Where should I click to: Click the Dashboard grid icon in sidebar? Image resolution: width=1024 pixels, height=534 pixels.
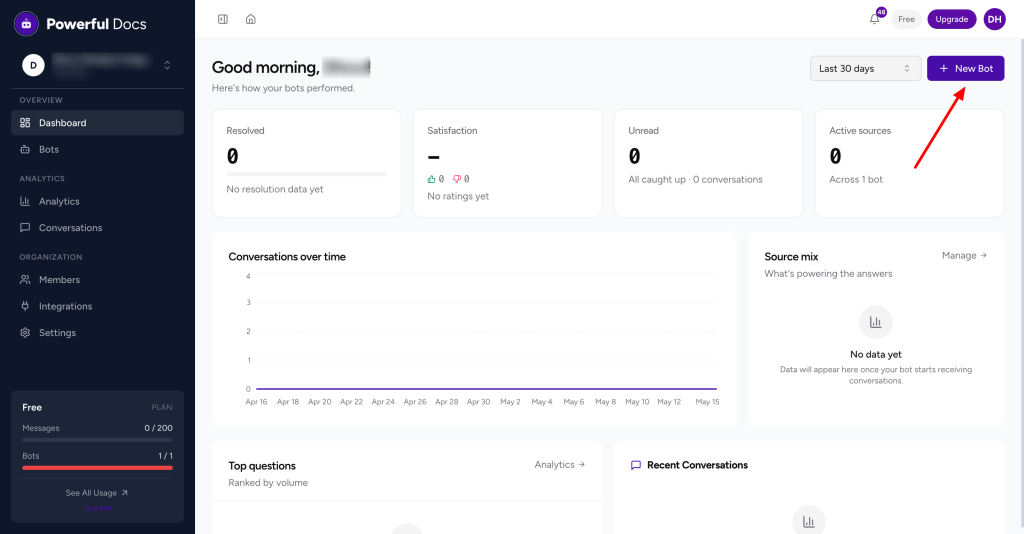pos(25,123)
